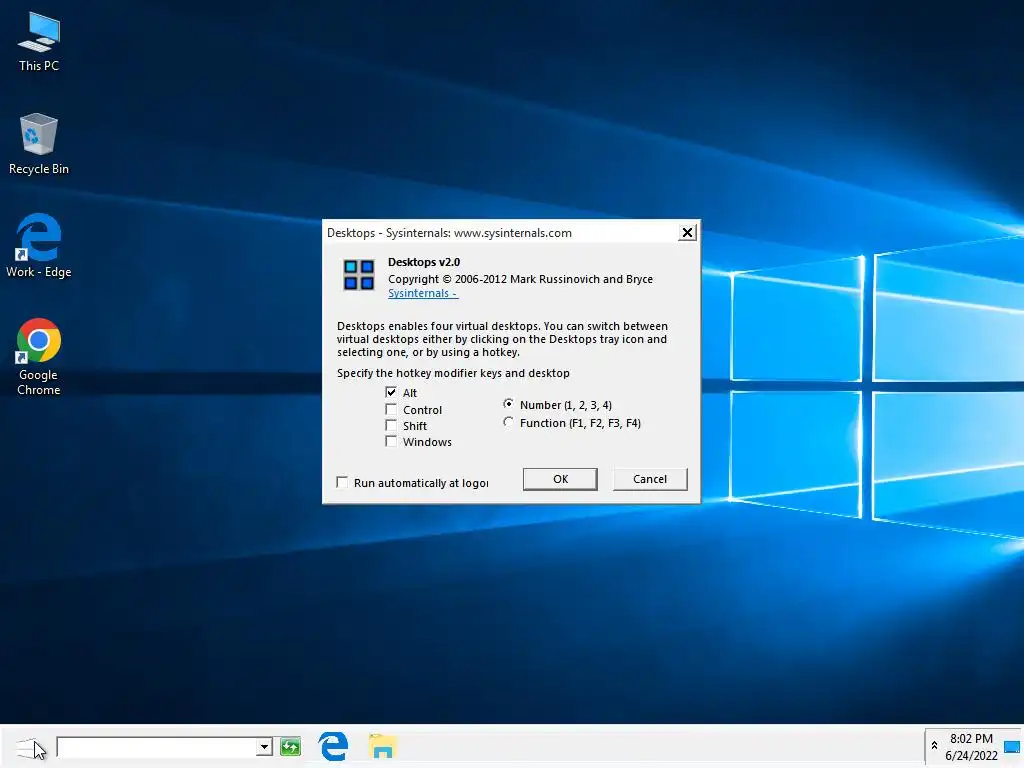The height and width of the screenshot is (768, 1024).
Task: Click inside the taskbar address input field
Action: pyautogui.click(x=157, y=746)
